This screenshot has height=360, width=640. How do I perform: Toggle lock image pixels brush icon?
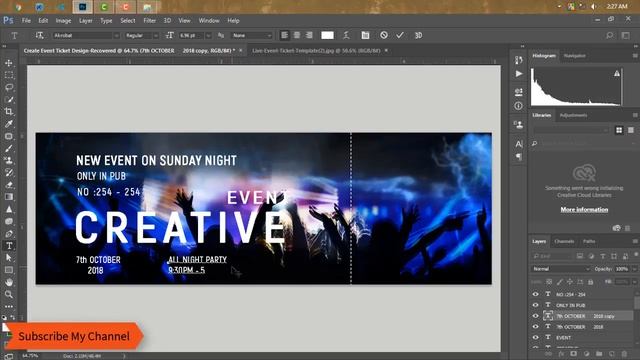(560, 282)
